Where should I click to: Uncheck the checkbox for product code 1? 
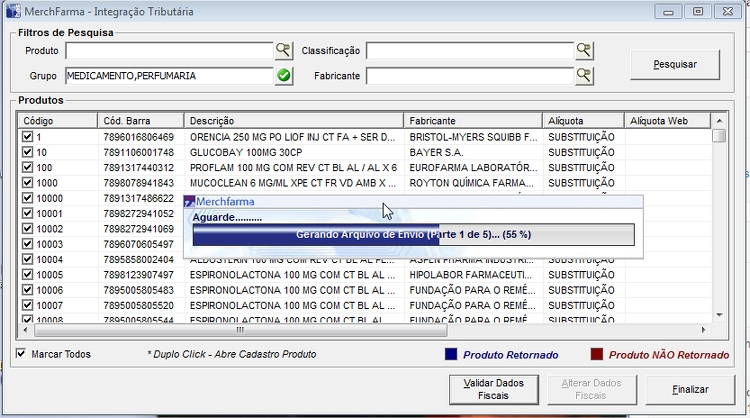(x=27, y=136)
